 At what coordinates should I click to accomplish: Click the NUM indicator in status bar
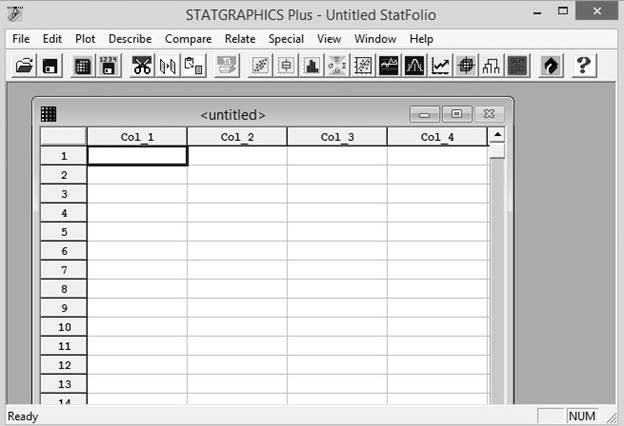pyautogui.click(x=582, y=416)
